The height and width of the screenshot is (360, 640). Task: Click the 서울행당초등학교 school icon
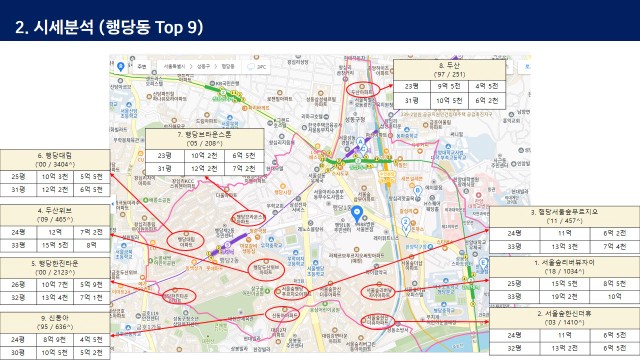315,263
